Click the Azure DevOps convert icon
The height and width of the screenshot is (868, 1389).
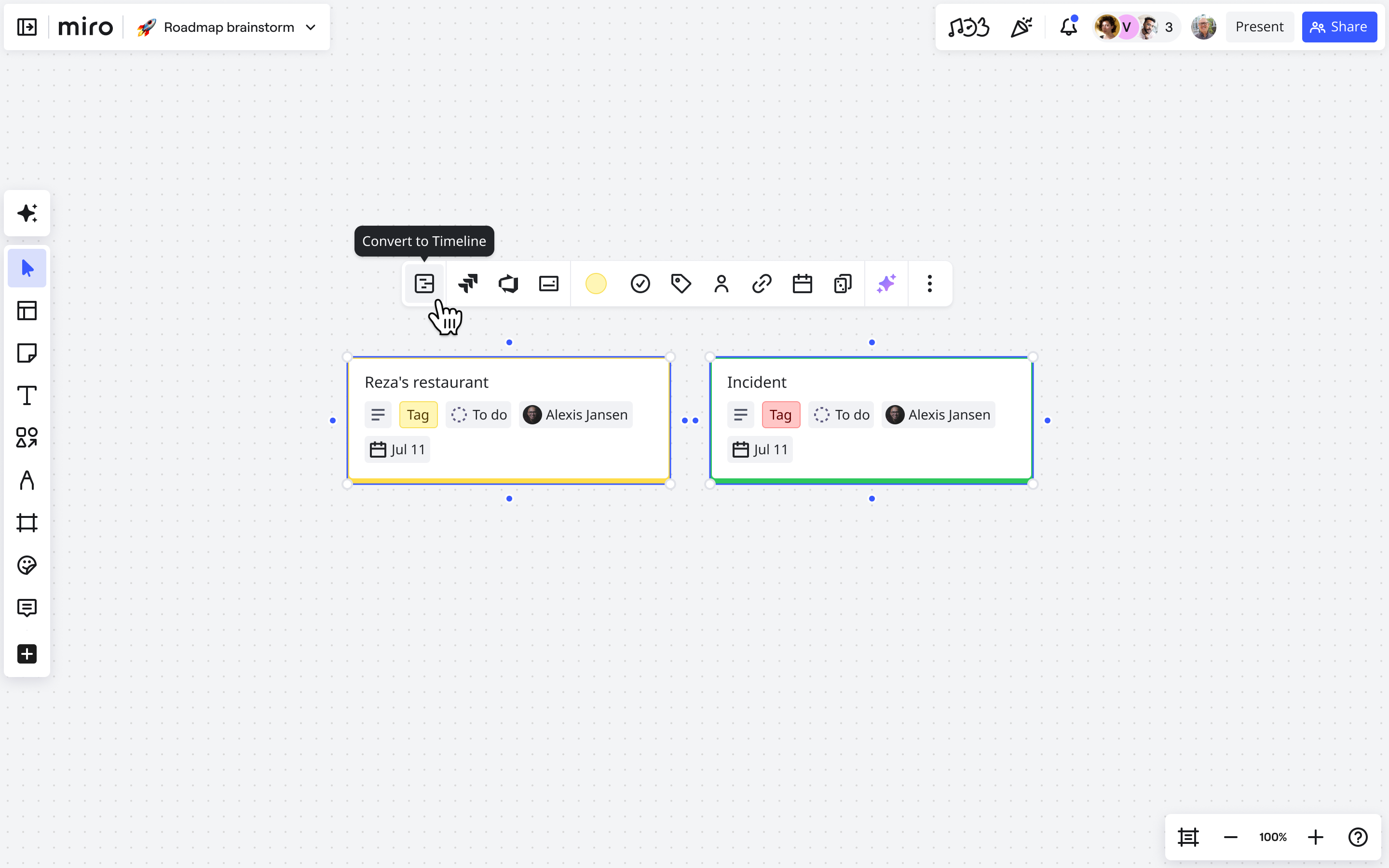click(x=508, y=284)
